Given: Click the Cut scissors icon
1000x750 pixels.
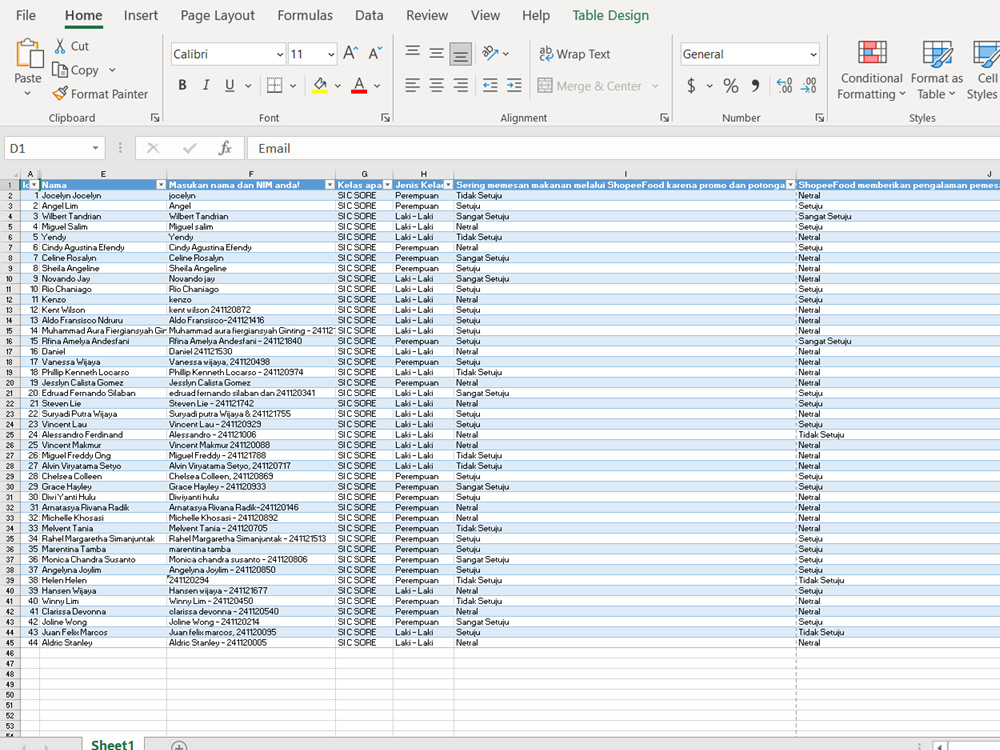Looking at the screenshot, I should tap(60, 46).
